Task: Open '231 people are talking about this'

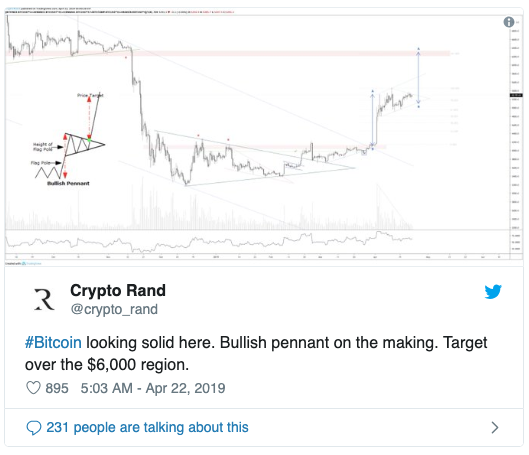Action: [147, 427]
